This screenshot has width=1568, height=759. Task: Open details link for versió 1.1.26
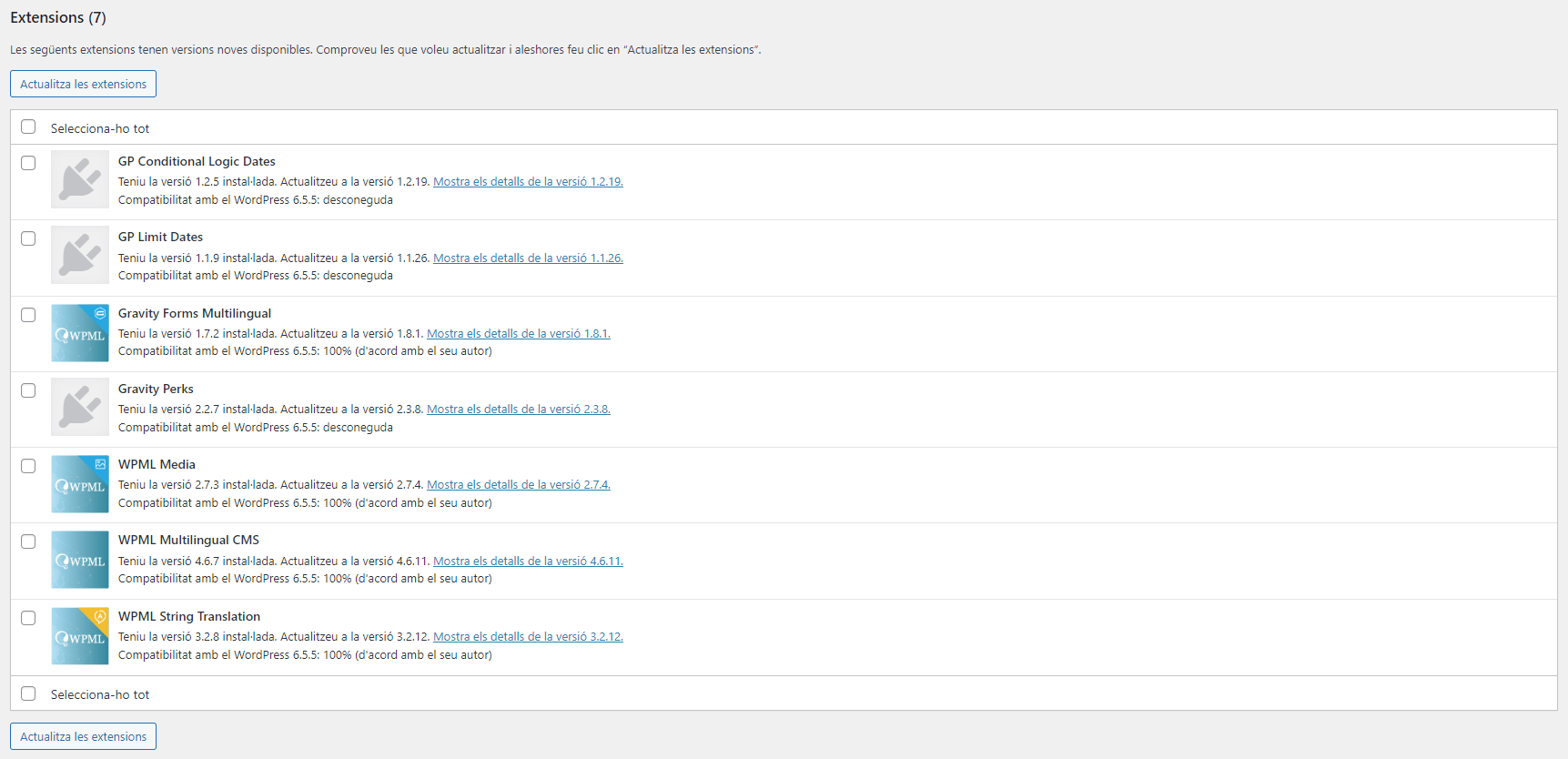[528, 258]
